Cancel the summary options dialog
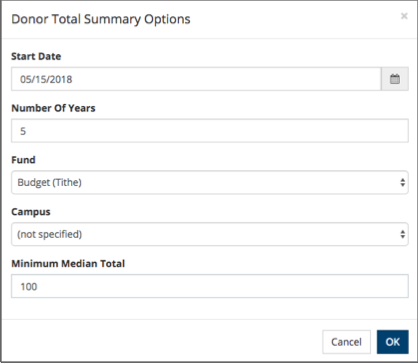Viewport: 418px width, 363px height. click(346, 342)
